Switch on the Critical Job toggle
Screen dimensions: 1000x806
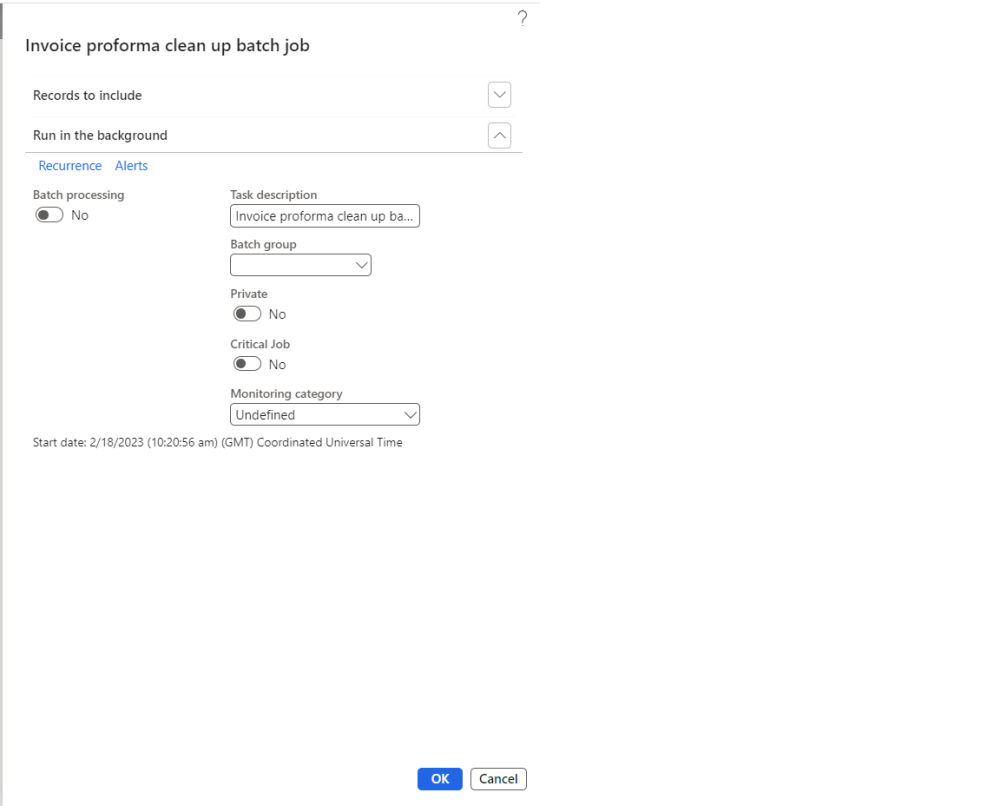(x=246, y=364)
